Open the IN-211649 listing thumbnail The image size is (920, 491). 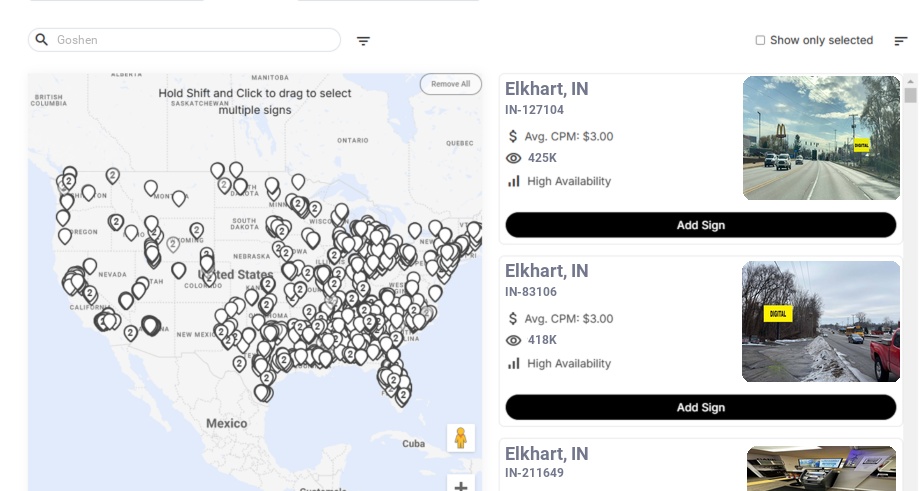click(821, 468)
